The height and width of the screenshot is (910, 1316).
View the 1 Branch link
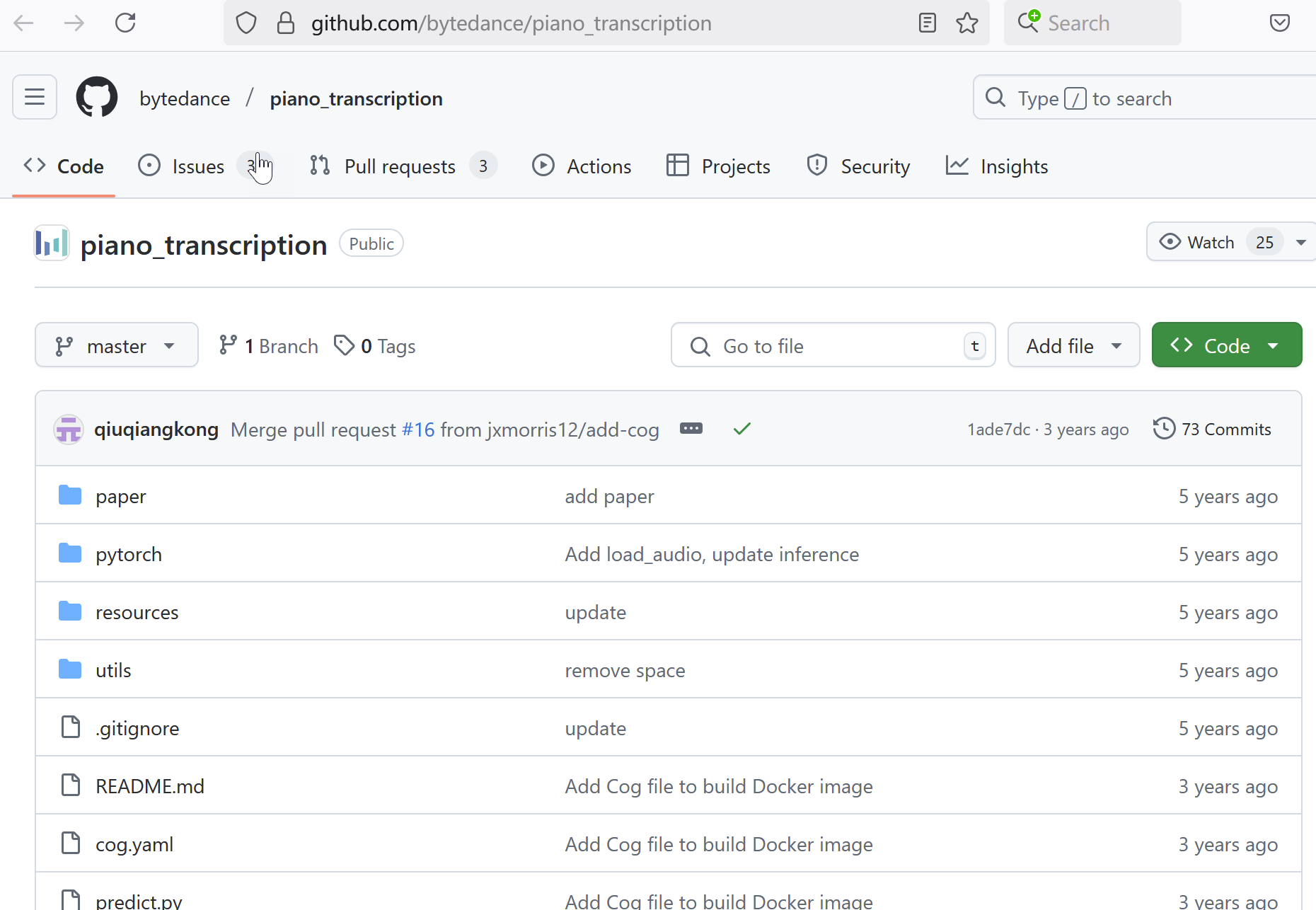[268, 345]
